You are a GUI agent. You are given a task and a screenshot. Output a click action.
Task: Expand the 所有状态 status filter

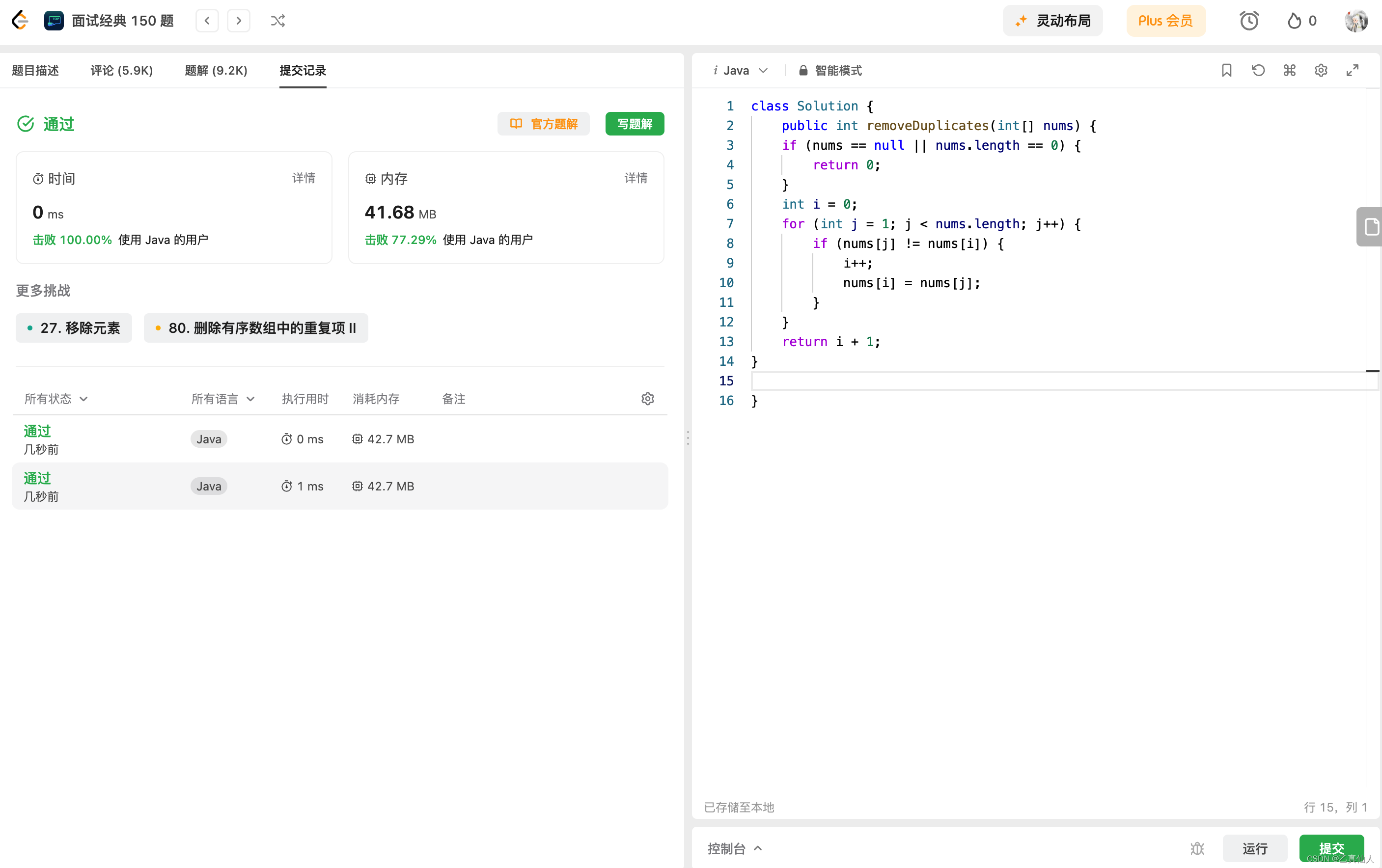coord(55,399)
